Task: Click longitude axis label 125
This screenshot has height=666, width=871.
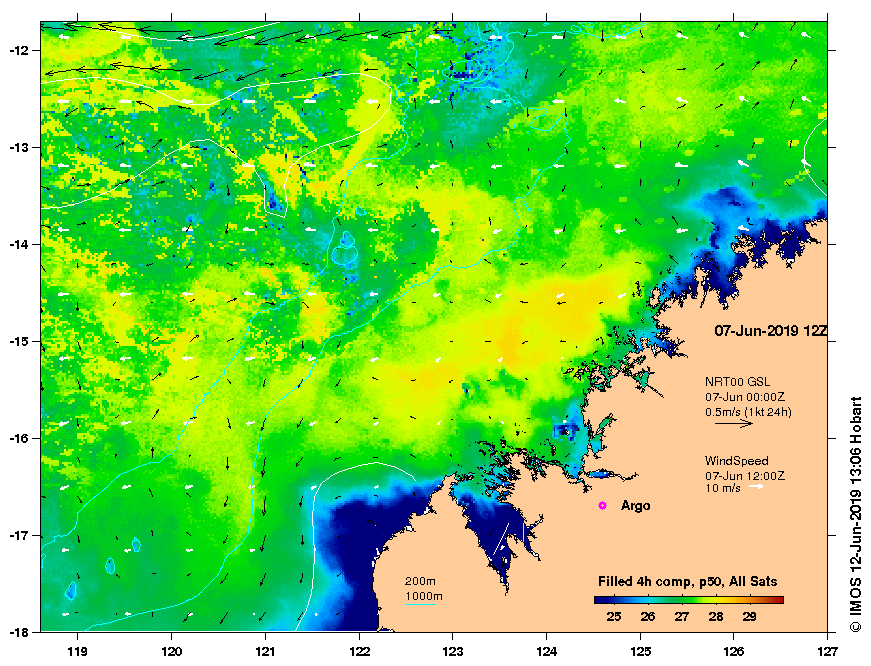Action: [640, 651]
